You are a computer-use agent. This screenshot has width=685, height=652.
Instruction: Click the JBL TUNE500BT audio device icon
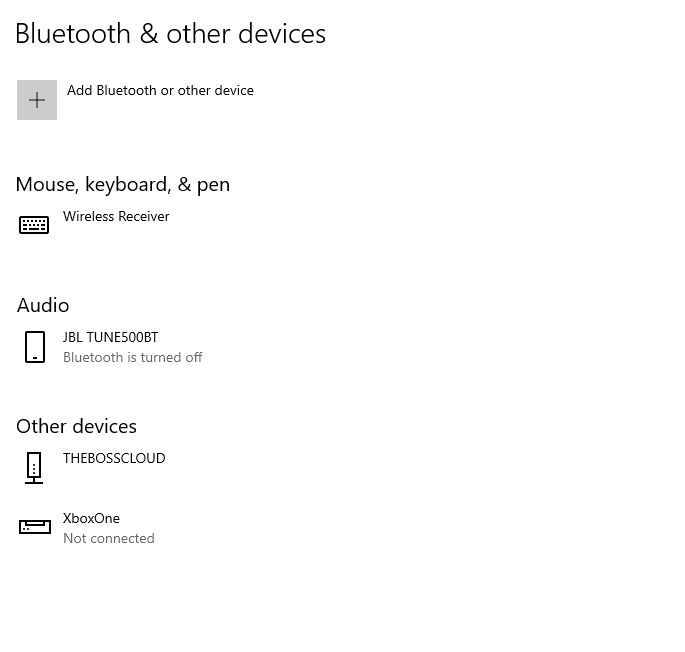point(35,347)
